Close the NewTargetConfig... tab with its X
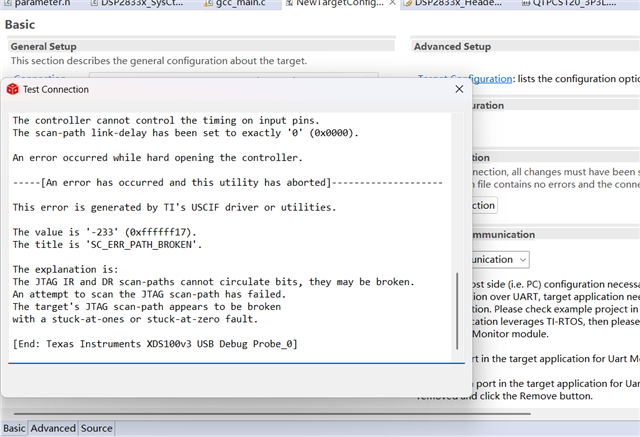The height and width of the screenshot is (437, 640). click(x=392, y=3)
